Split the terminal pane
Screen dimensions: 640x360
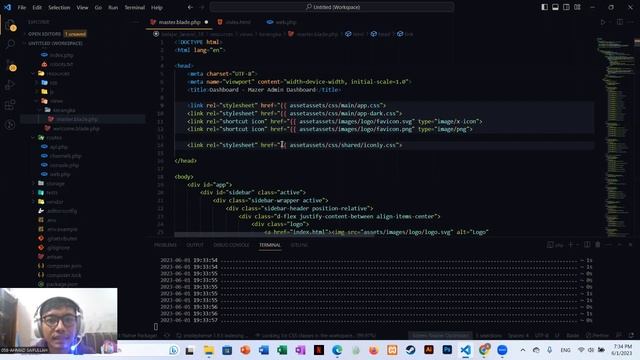(587, 244)
